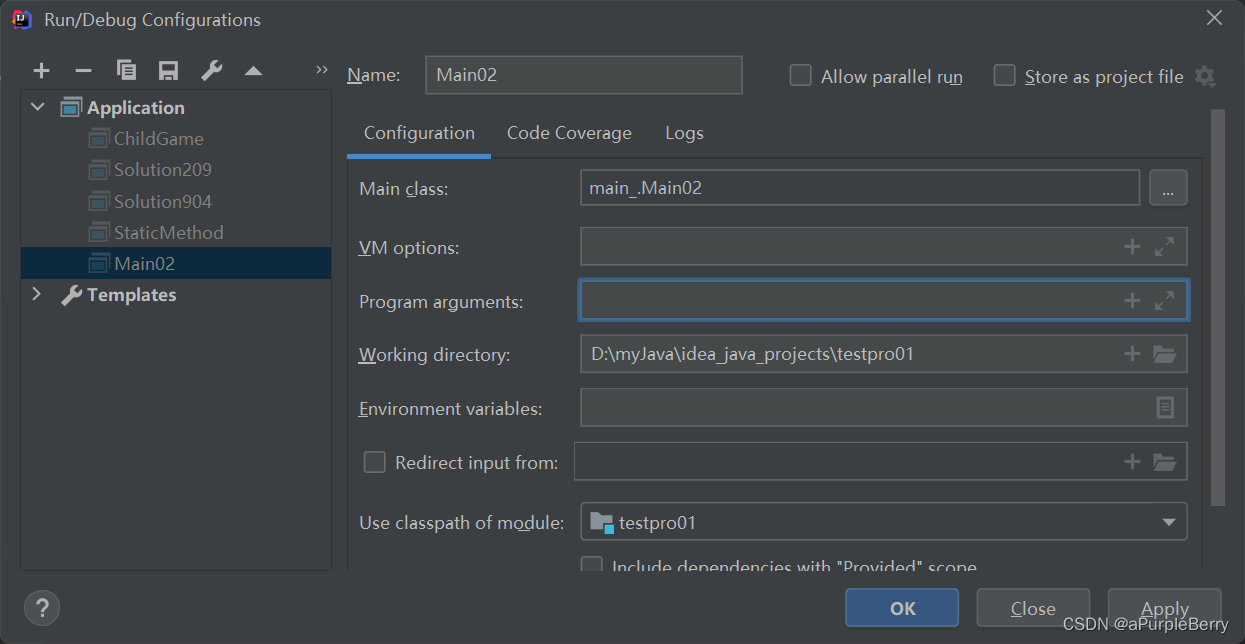Click the Apply button

click(x=1165, y=608)
